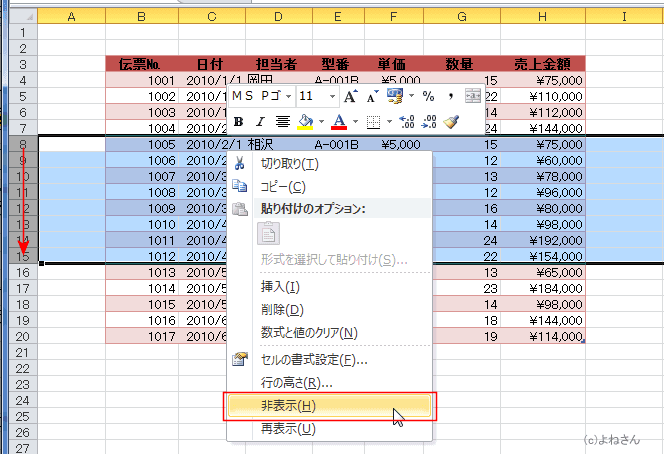Expand borders dropdown arrow
Screen dimensions: 664x454
[389, 122]
